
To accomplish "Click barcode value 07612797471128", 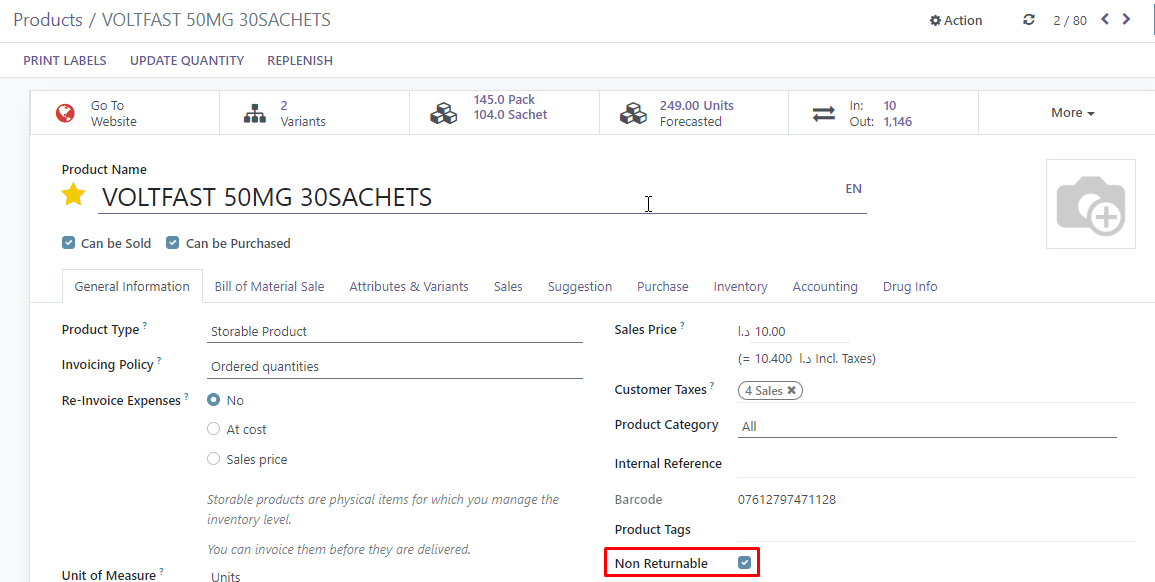I will (x=787, y=499).
